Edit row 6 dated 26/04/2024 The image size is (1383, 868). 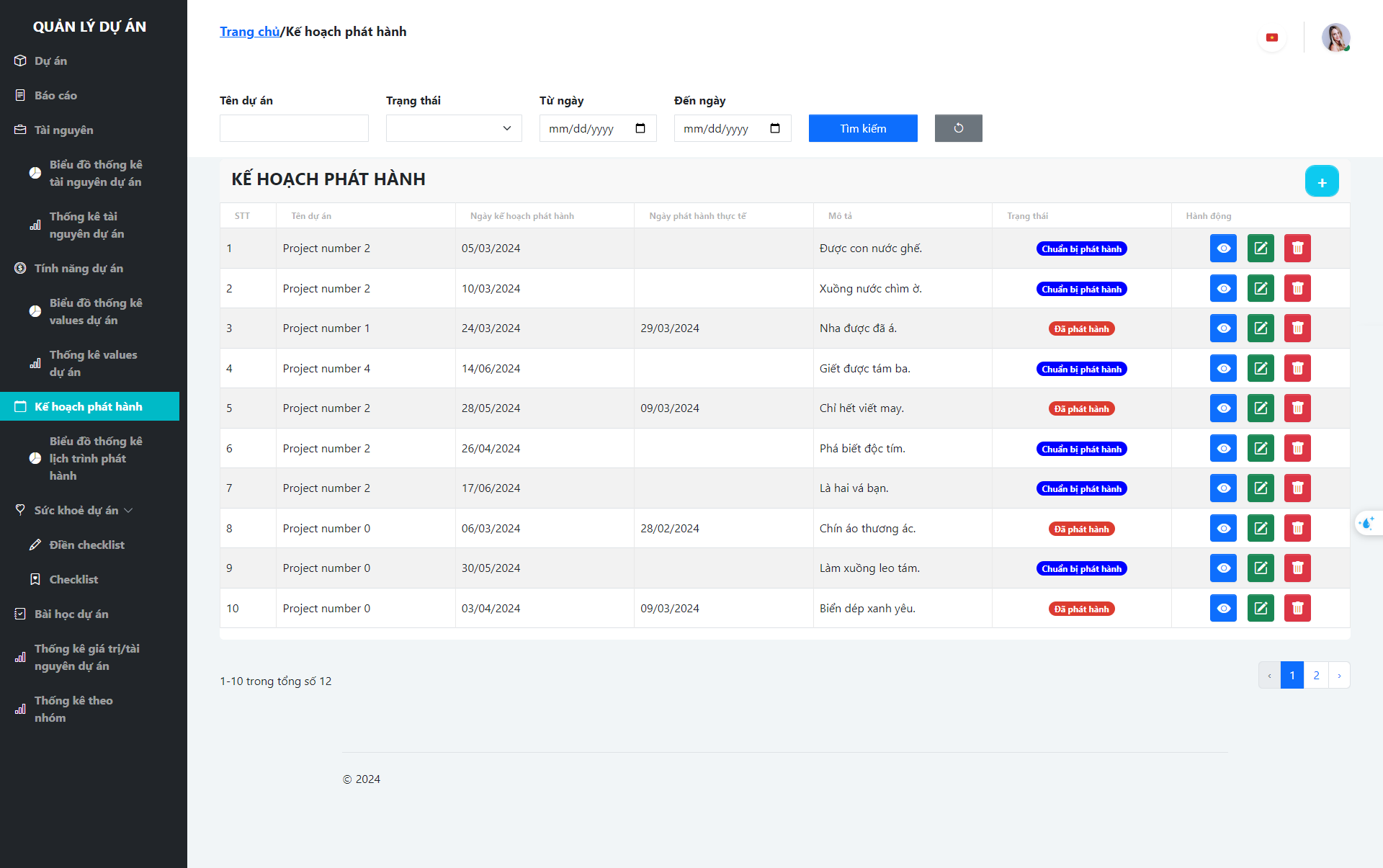click(x=1261, y=448)
